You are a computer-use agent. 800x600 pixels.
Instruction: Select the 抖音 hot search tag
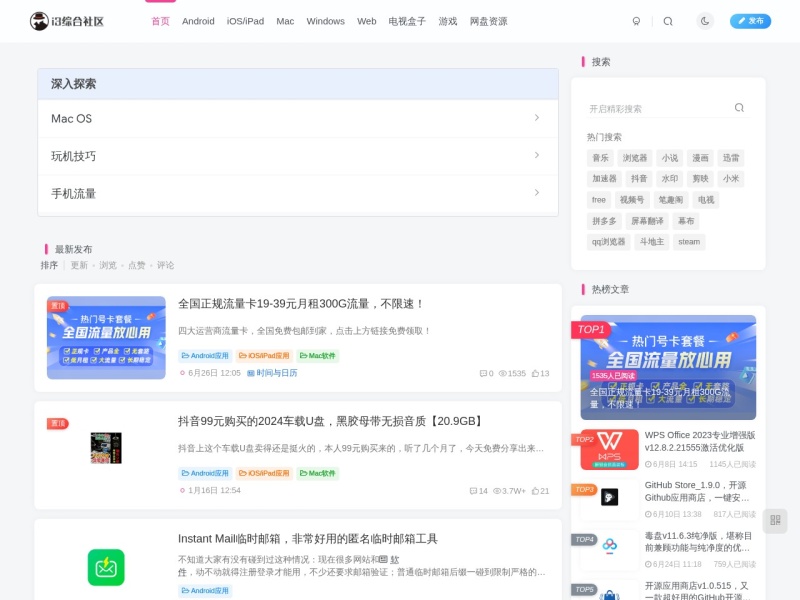tap(639, 179)
